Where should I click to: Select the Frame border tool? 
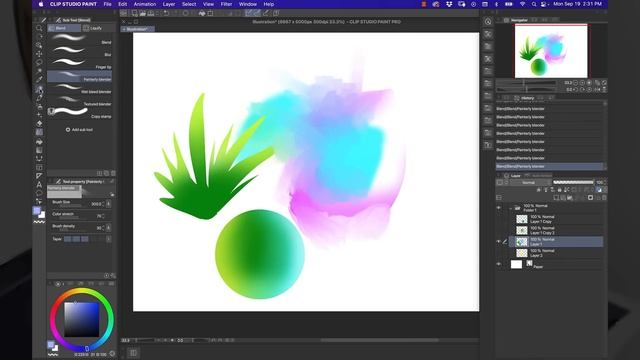(39, 167)
